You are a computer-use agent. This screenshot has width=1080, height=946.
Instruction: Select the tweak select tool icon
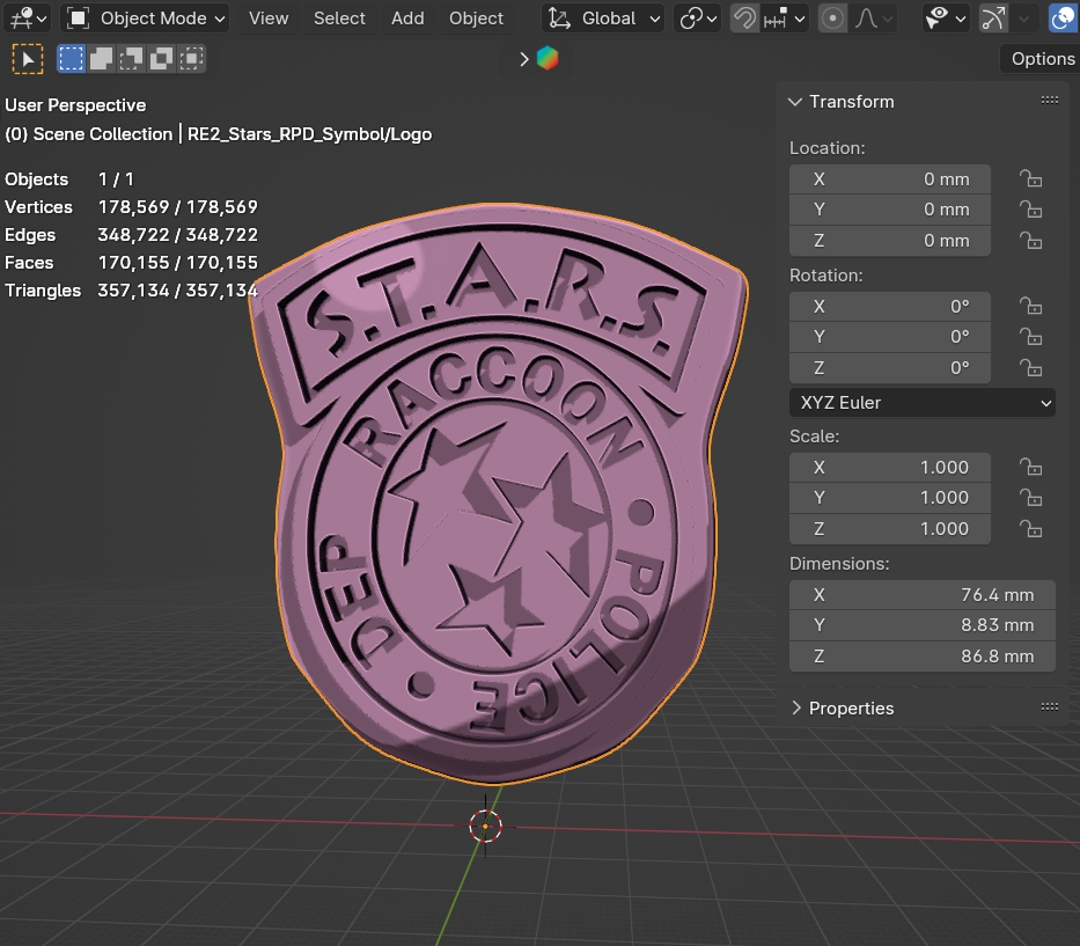[x=27, y=59]
